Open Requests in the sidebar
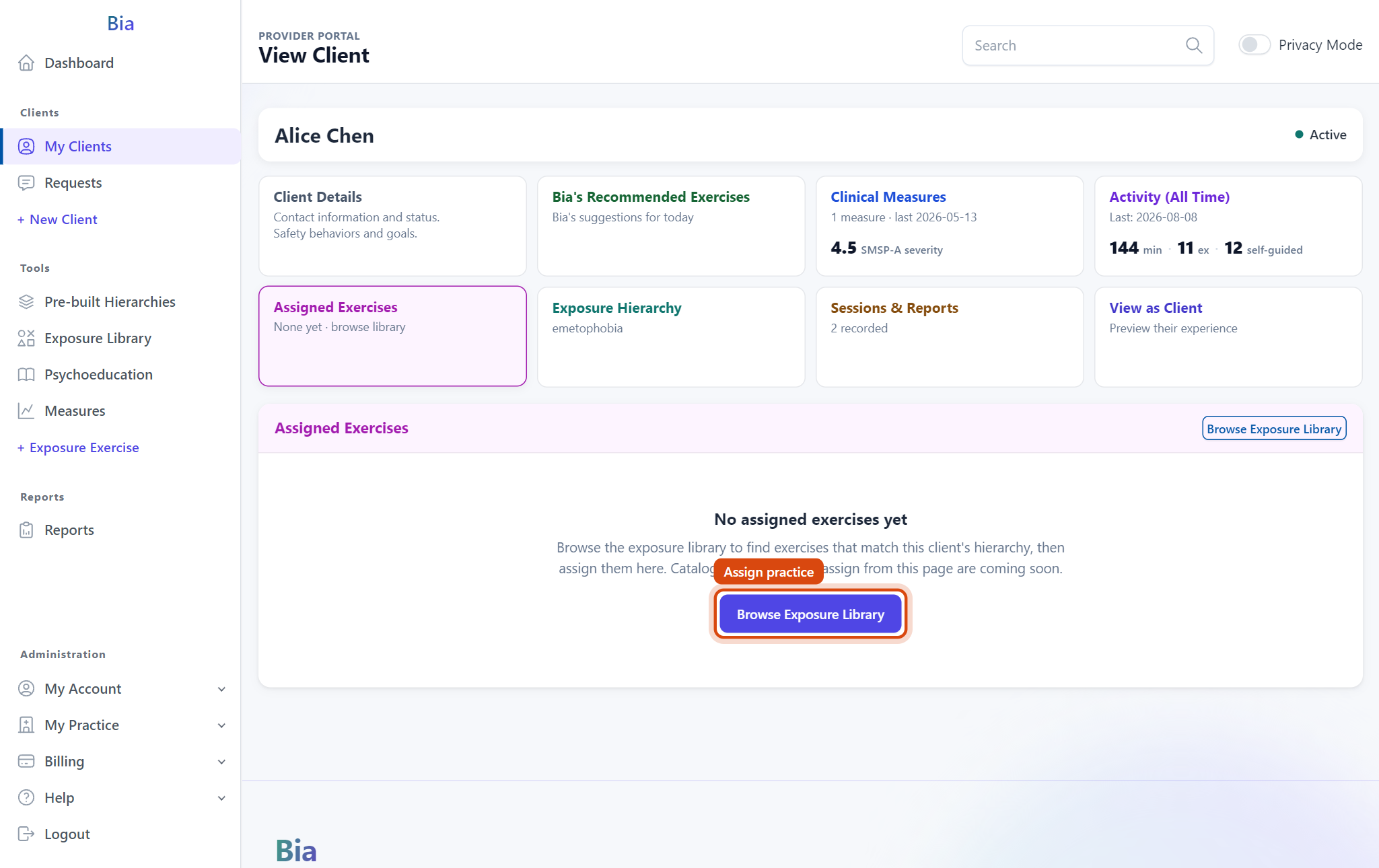This screenshot has width=1379, height=868. coord(120,182)
